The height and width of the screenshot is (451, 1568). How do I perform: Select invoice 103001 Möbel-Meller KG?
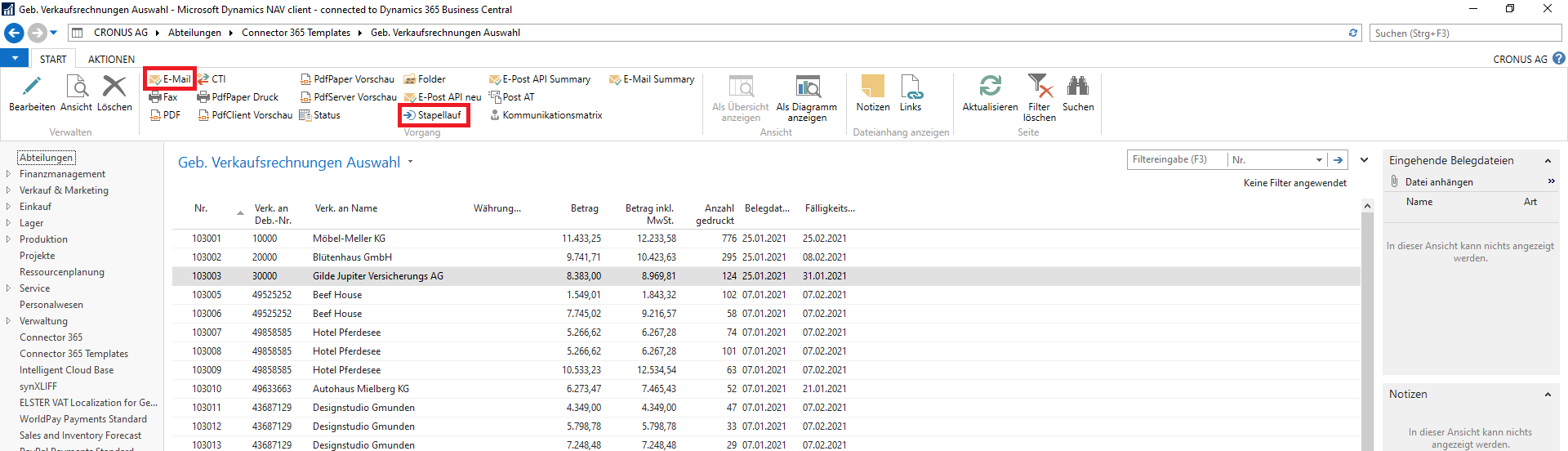click(x=766, y=239)
